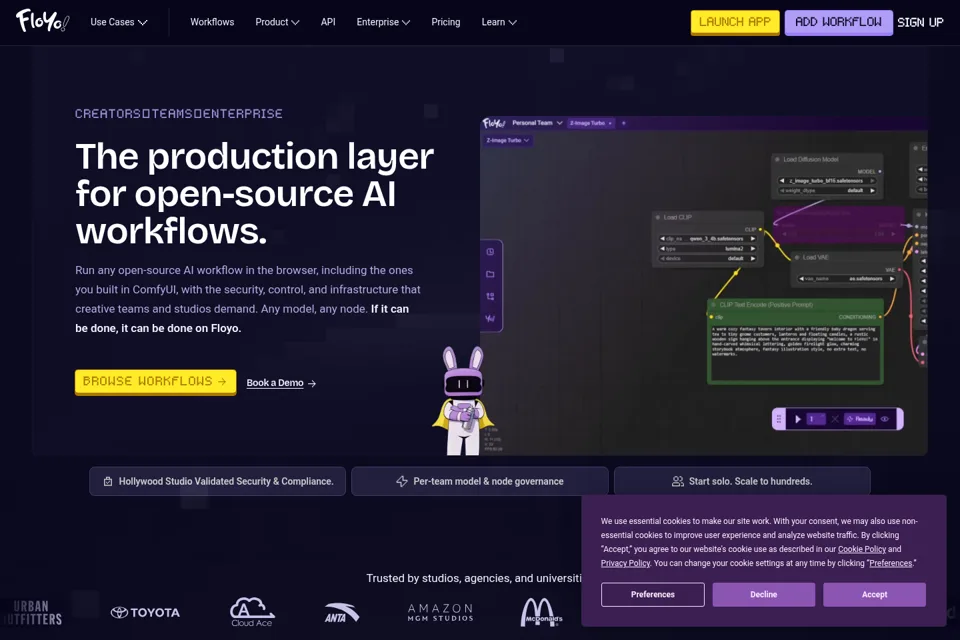Select the positive prompt text box
This screenshot has width=960, height=640.
[795, 352]
